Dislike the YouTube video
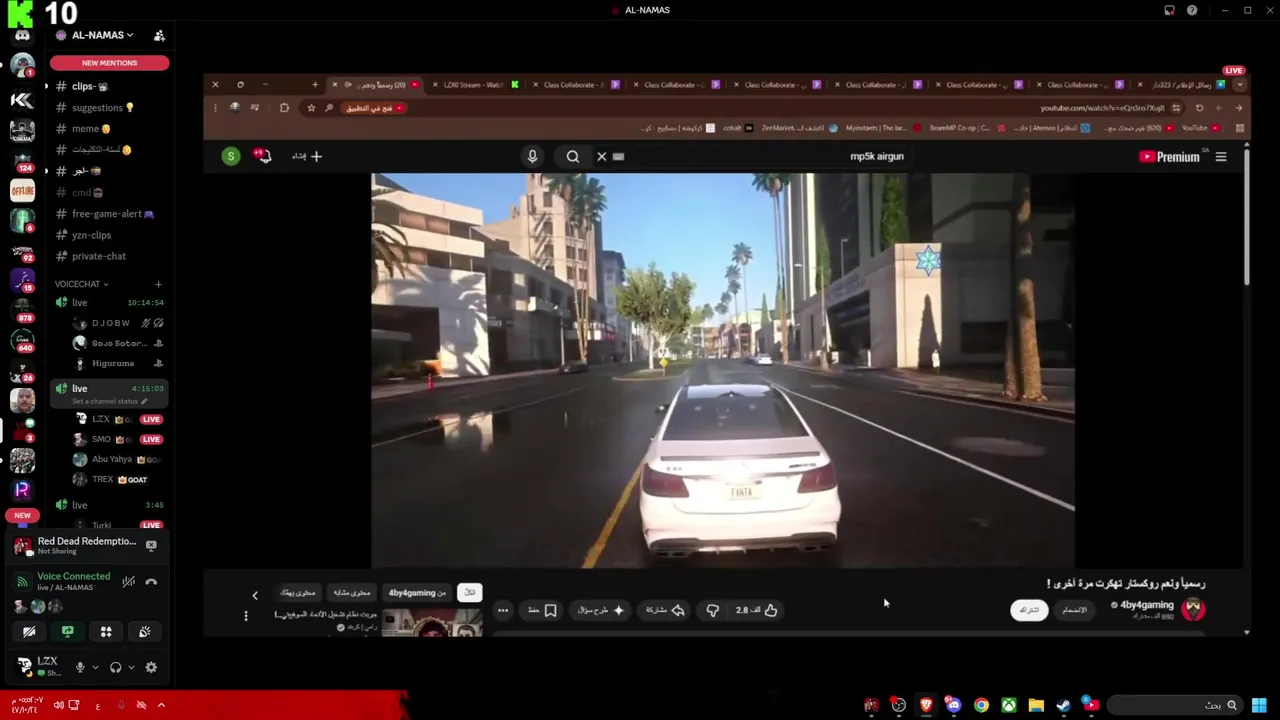Image resolution: width=1280 pixels, height=720 pixels. pyautogui.click(x=712, y=610)
